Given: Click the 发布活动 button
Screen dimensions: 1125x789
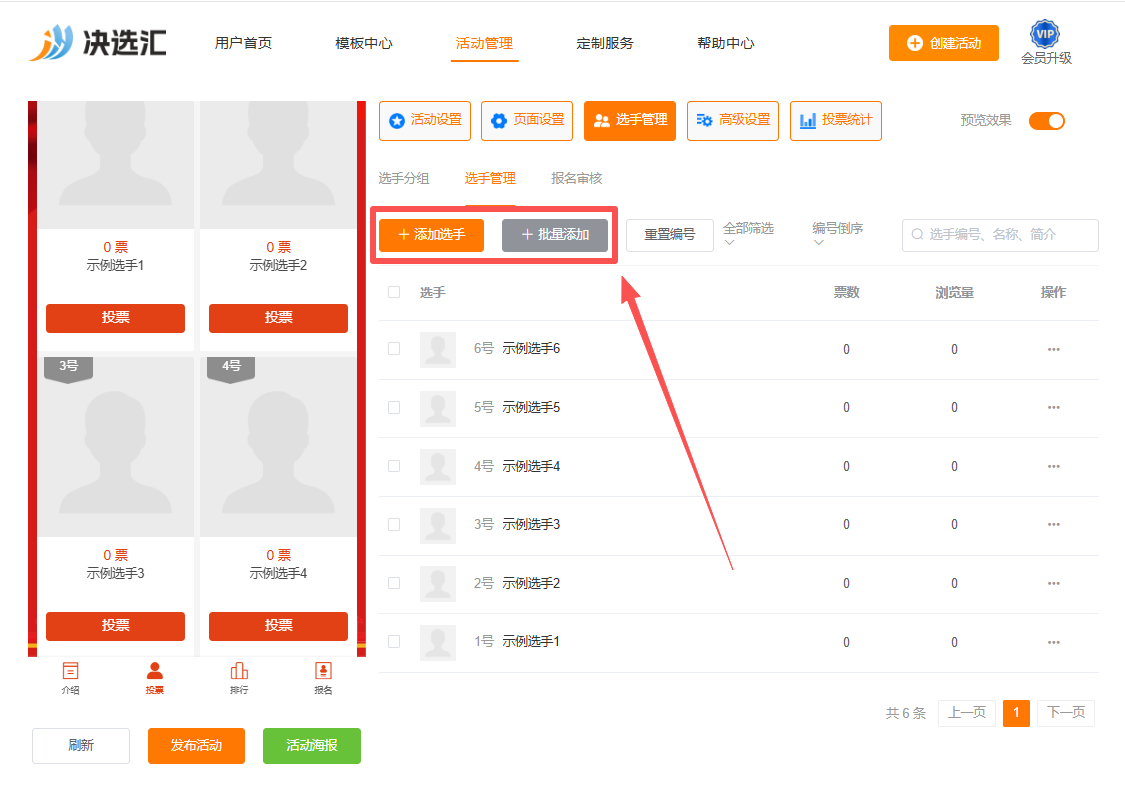Looking at the screenshot, I should click(x=197, y=745).
